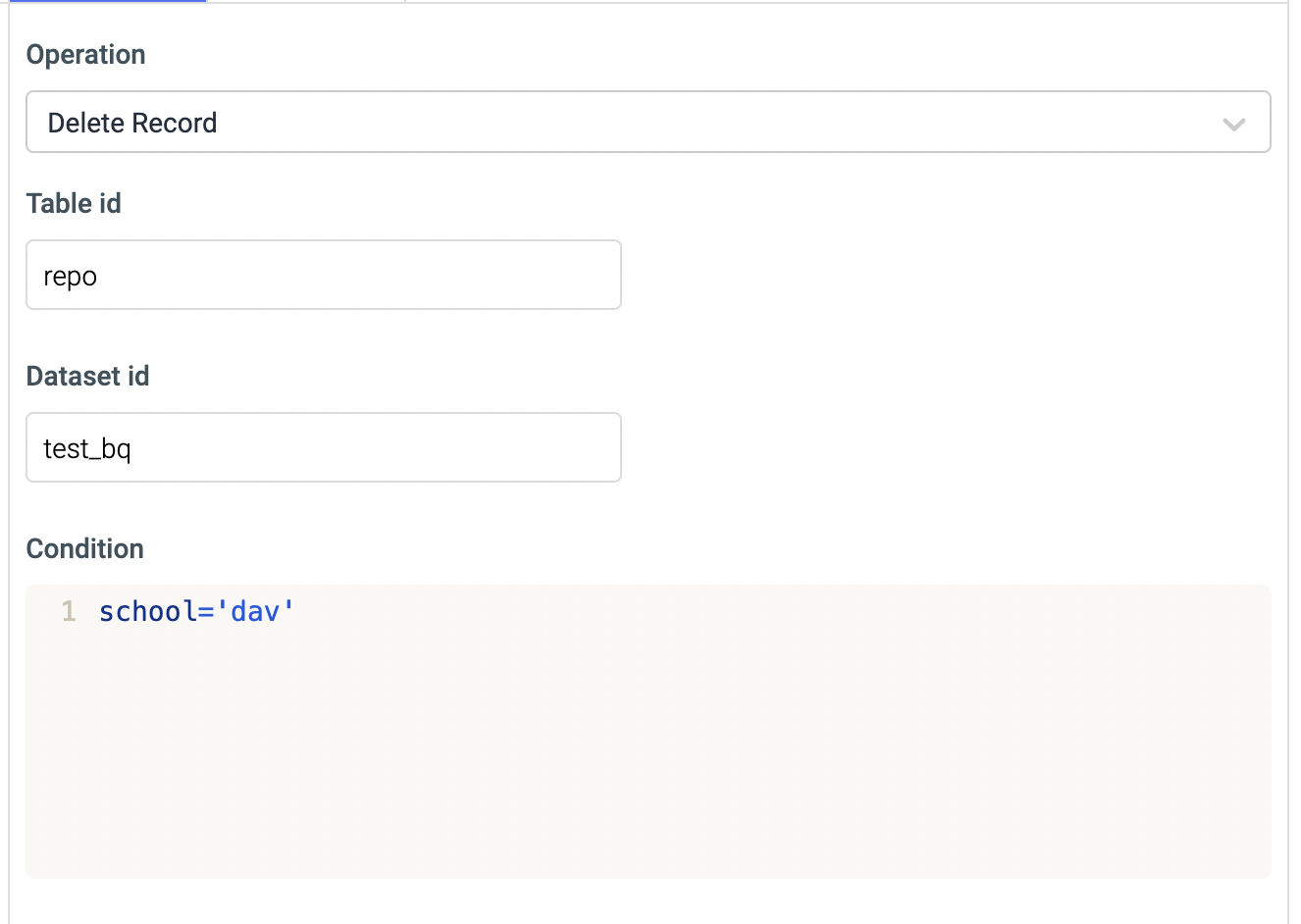This screenshot has width=1301, height=924.
Task: Click the Dataset id field label
Action: pos(88,377)
